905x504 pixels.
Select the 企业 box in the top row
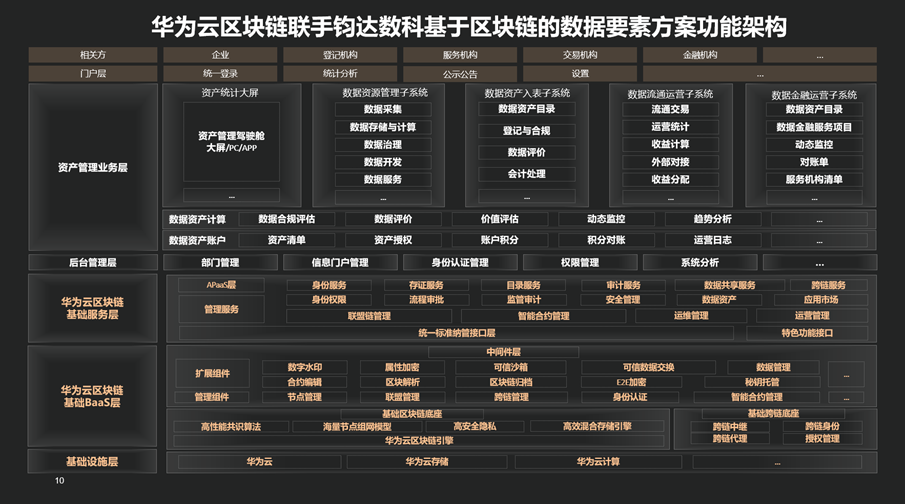(x=220, y=55)
